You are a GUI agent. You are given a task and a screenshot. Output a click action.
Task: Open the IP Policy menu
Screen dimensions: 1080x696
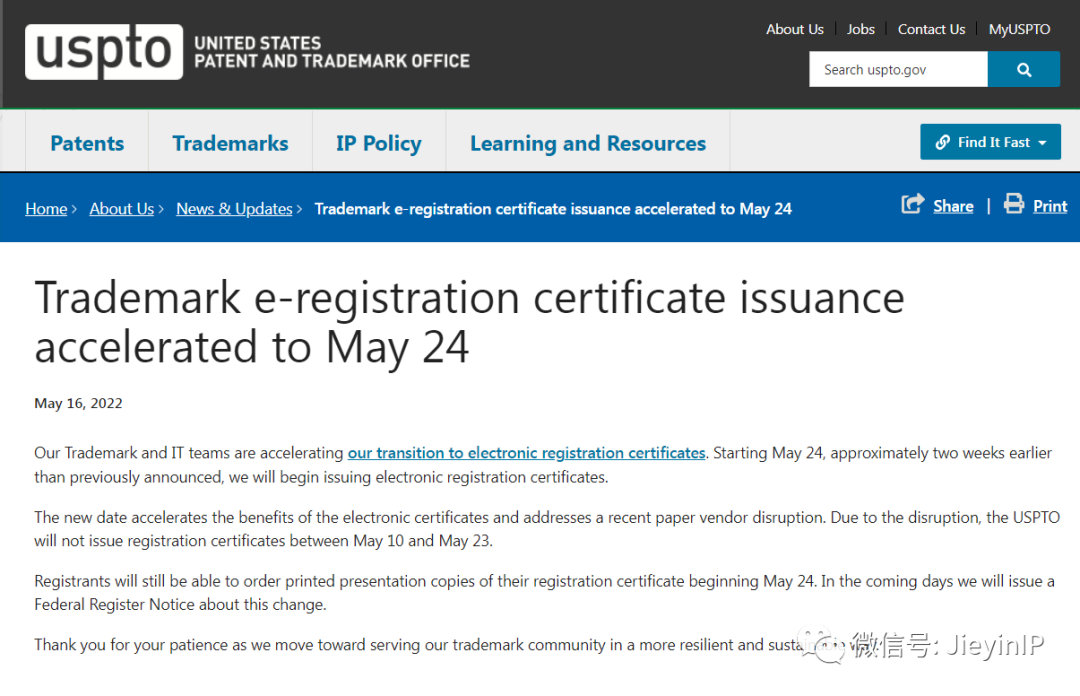pos(378,143)
